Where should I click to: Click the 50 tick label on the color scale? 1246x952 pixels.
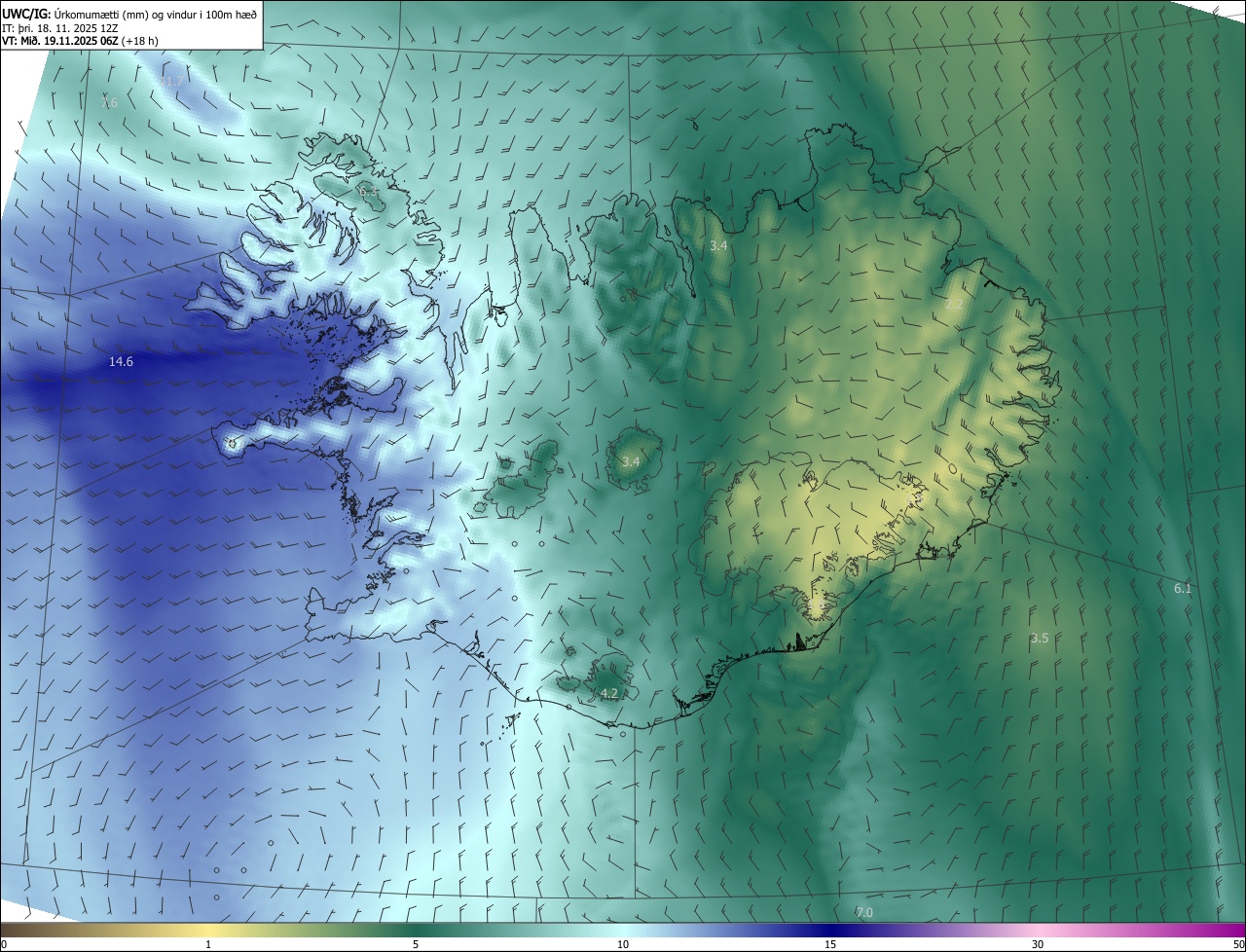pos(1238,944)
